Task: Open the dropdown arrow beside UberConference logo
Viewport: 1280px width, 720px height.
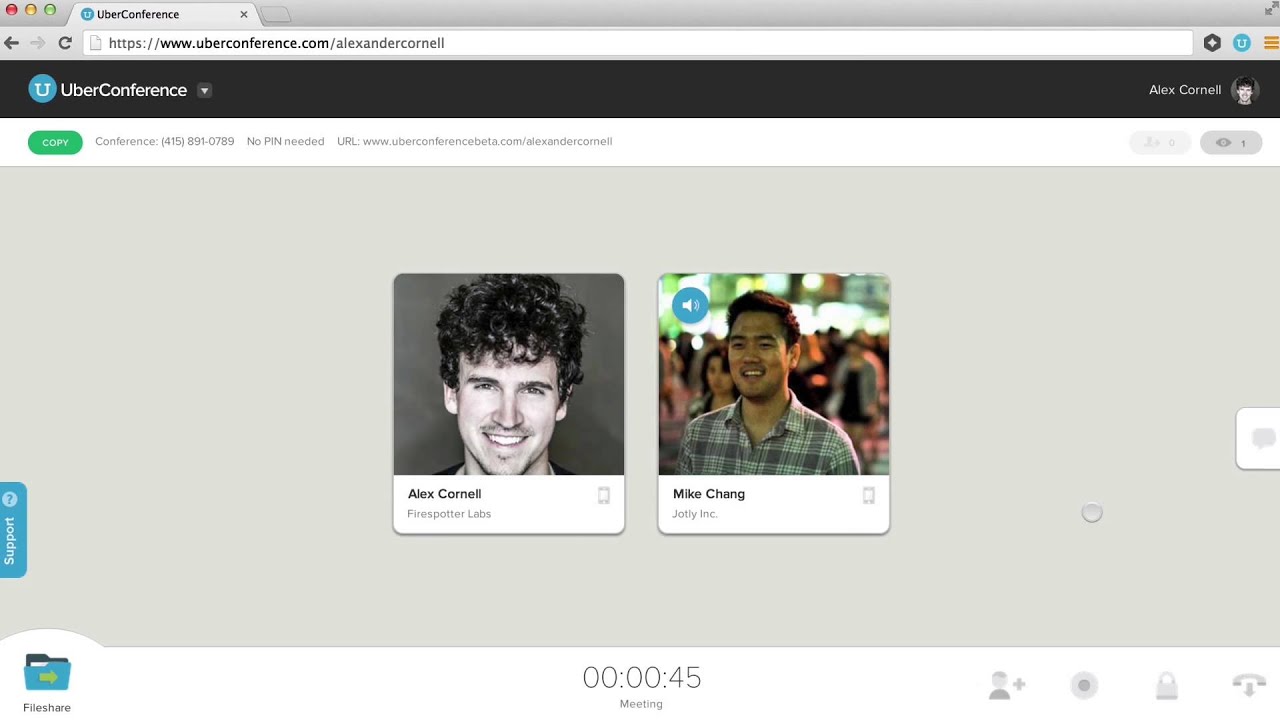Action: pyautogui.click(x=204, y=90)
